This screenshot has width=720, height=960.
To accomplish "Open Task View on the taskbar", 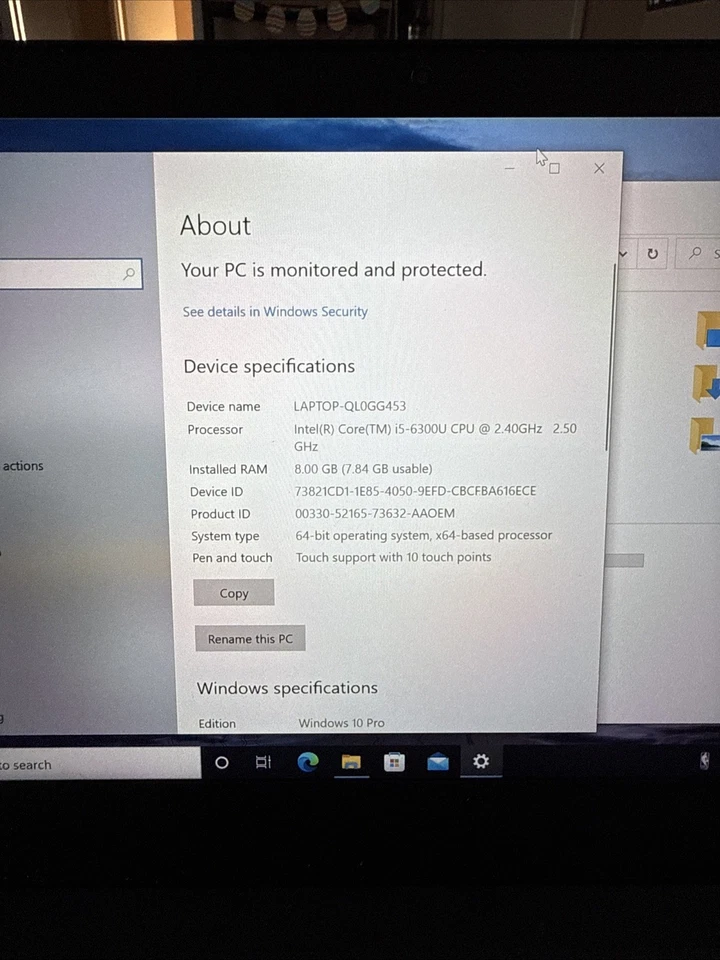I will (x=263, y=762).
